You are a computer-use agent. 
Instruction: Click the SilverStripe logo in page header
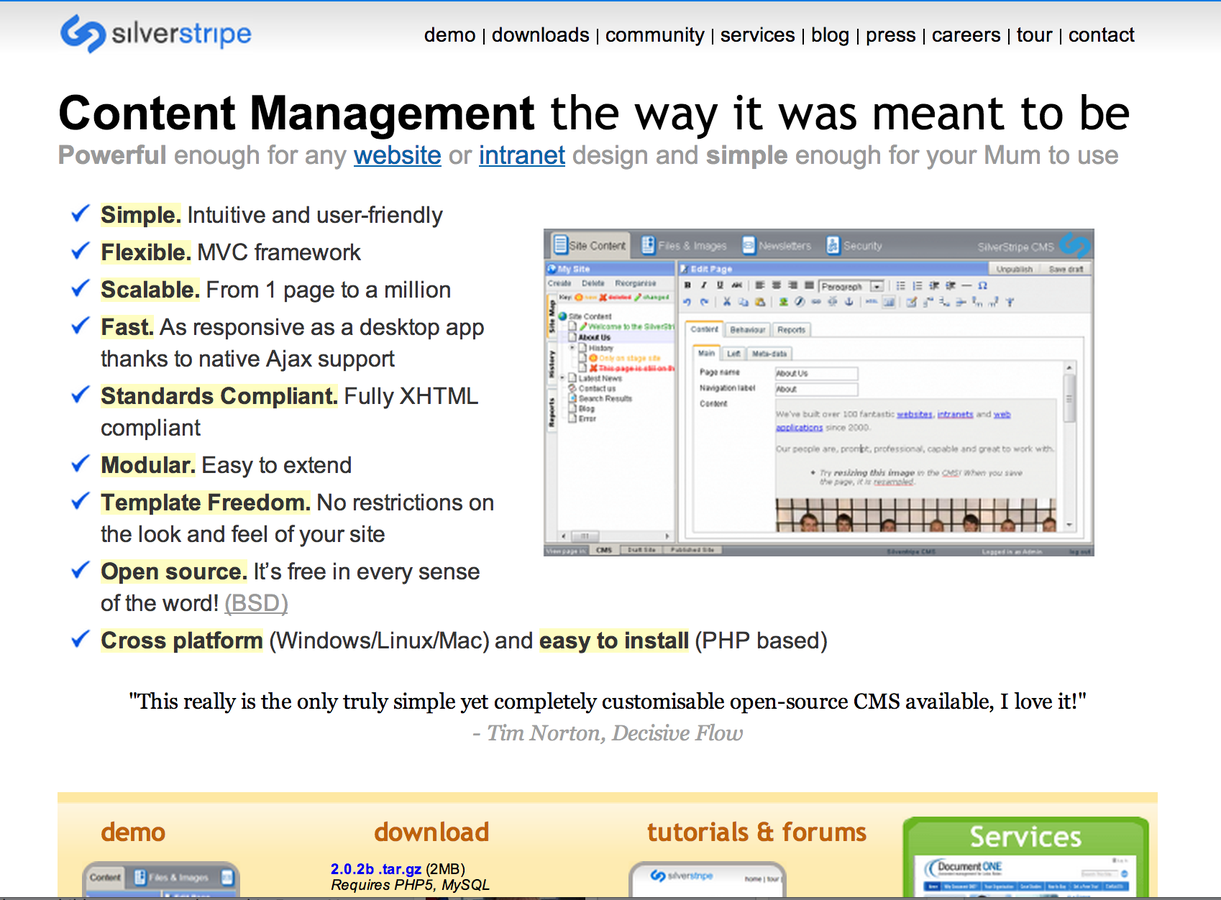tap(155, 34)
